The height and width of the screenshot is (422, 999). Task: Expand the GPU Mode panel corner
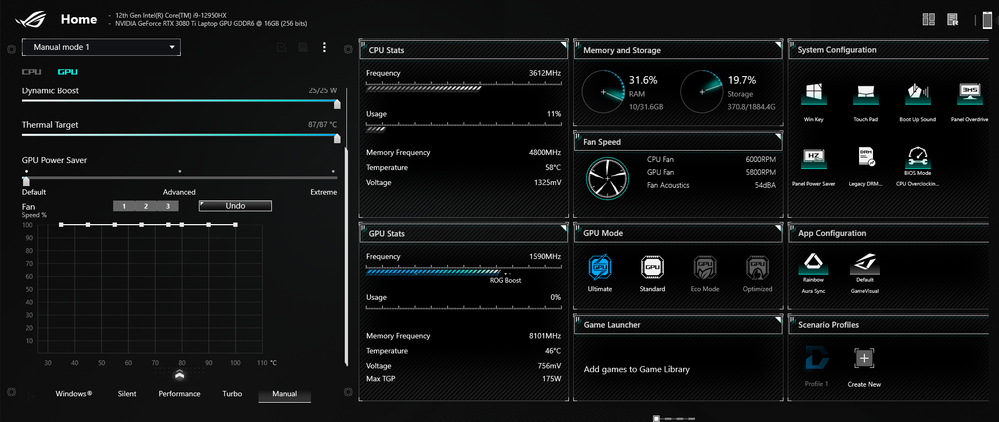pos(778,228)
